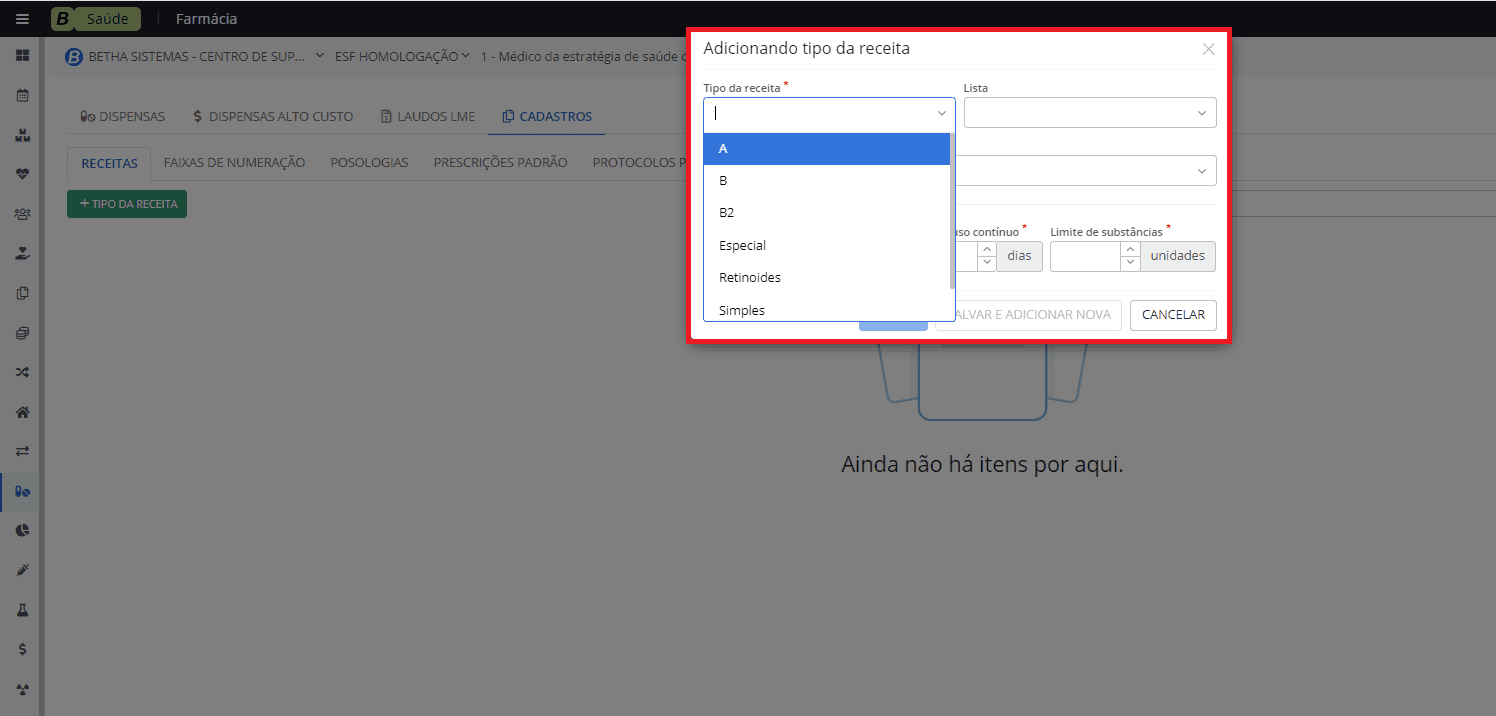Select option B in the list
The image size is (1496, 716).
coord(826,181)
